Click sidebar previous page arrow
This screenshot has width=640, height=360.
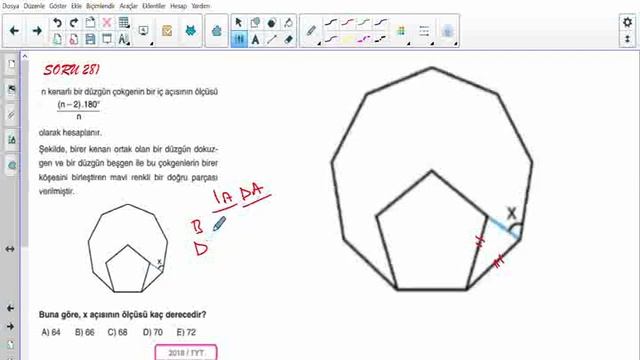coord(10,308)
